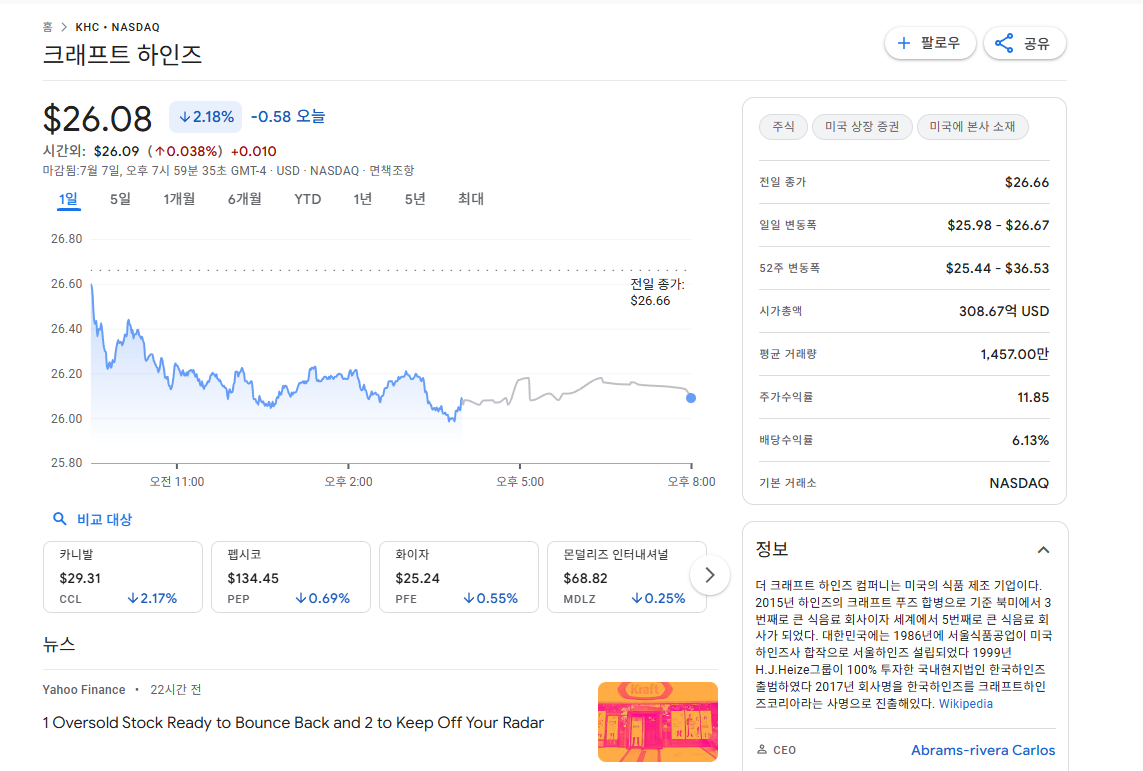Switch to the 1개월 chart tab
The image size is (1143, 771).
[x=179, y=199]
